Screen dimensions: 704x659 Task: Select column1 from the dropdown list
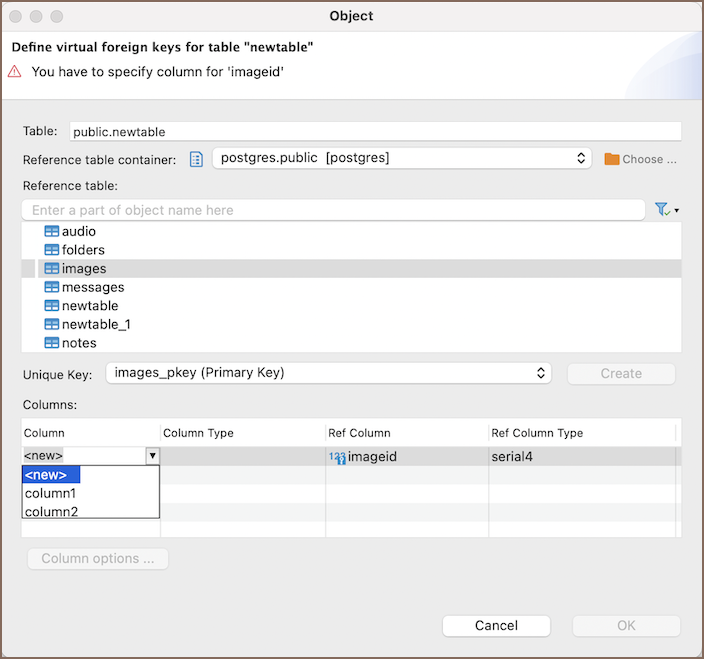[51, 493]
